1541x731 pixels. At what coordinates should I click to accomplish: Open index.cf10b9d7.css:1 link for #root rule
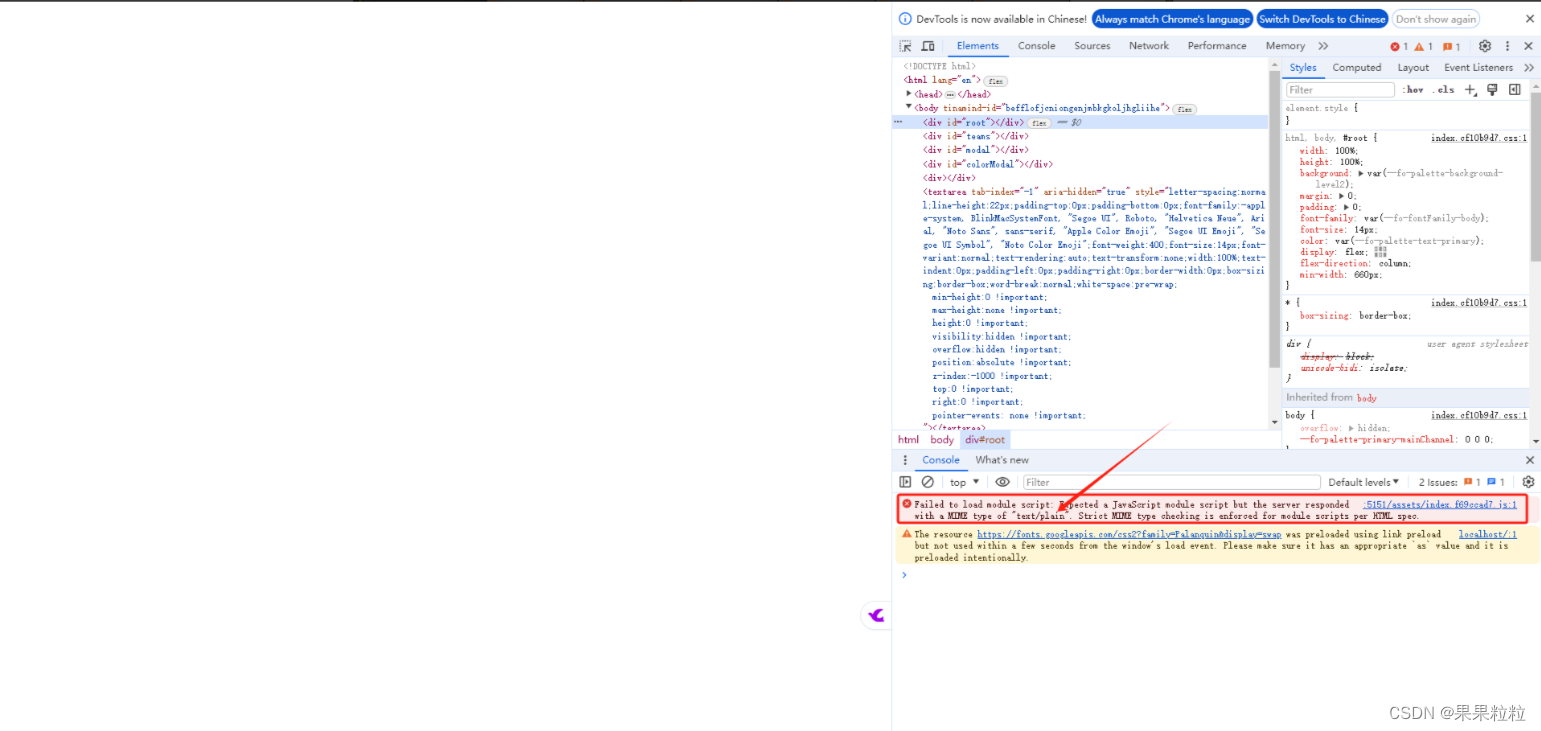click(x=1479, y=138)
